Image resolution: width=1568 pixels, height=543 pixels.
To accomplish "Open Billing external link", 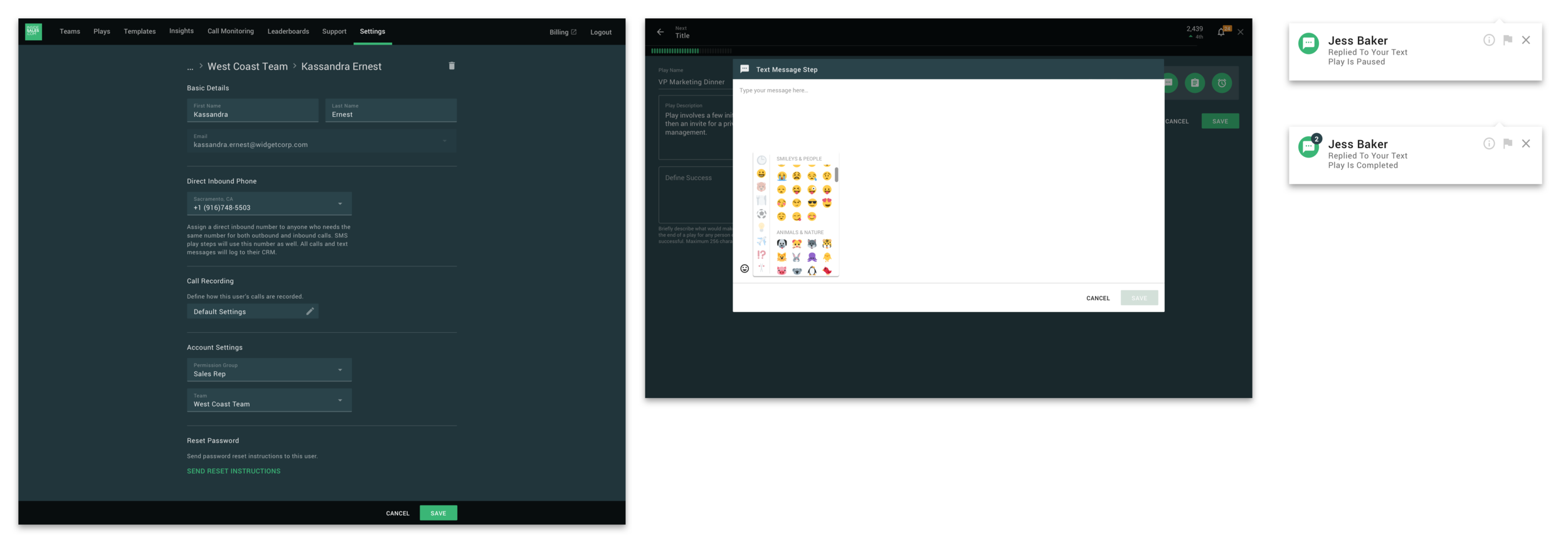I will (563, 32).
